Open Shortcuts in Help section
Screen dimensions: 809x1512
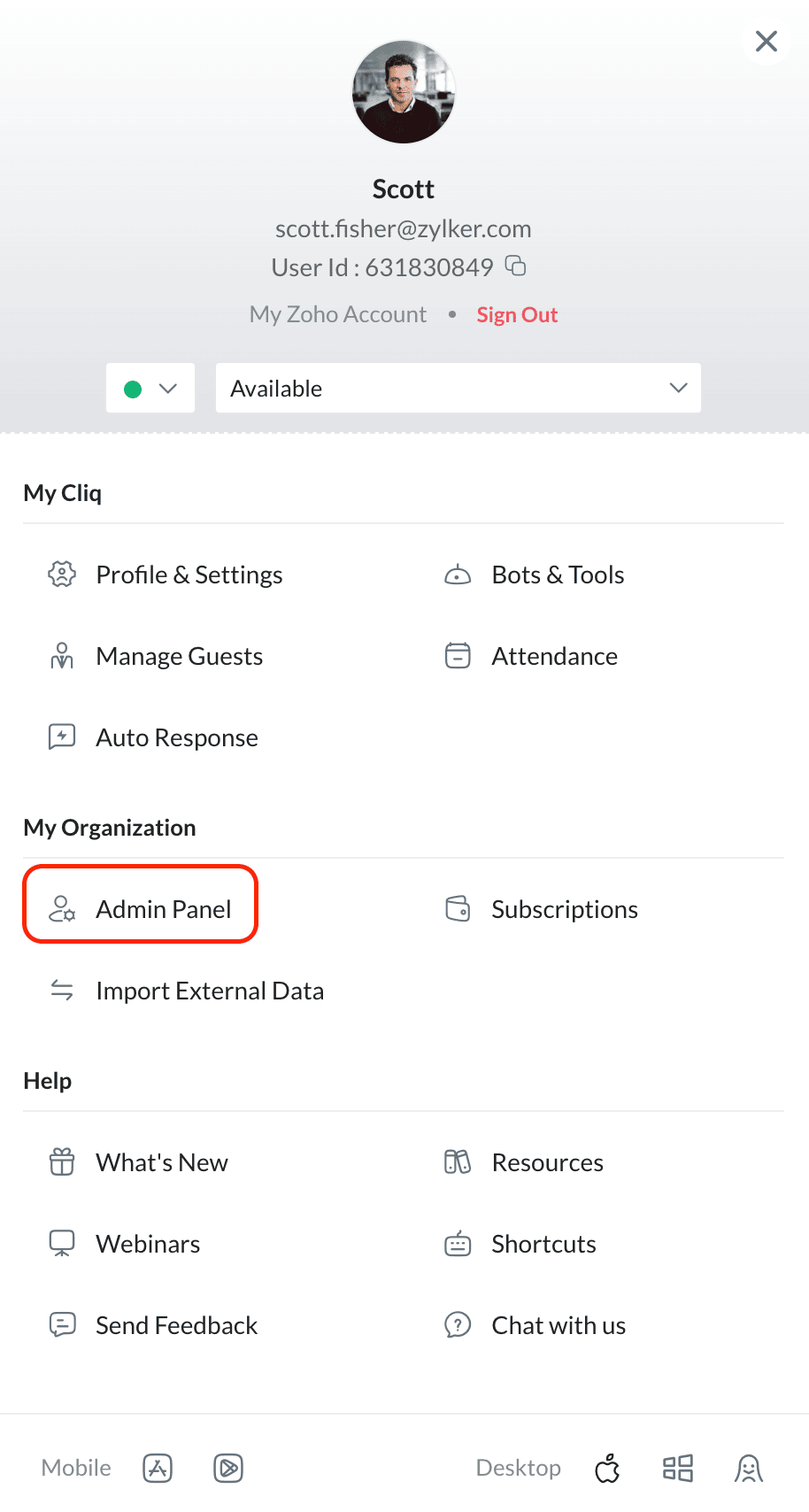tap(520, 1244)
